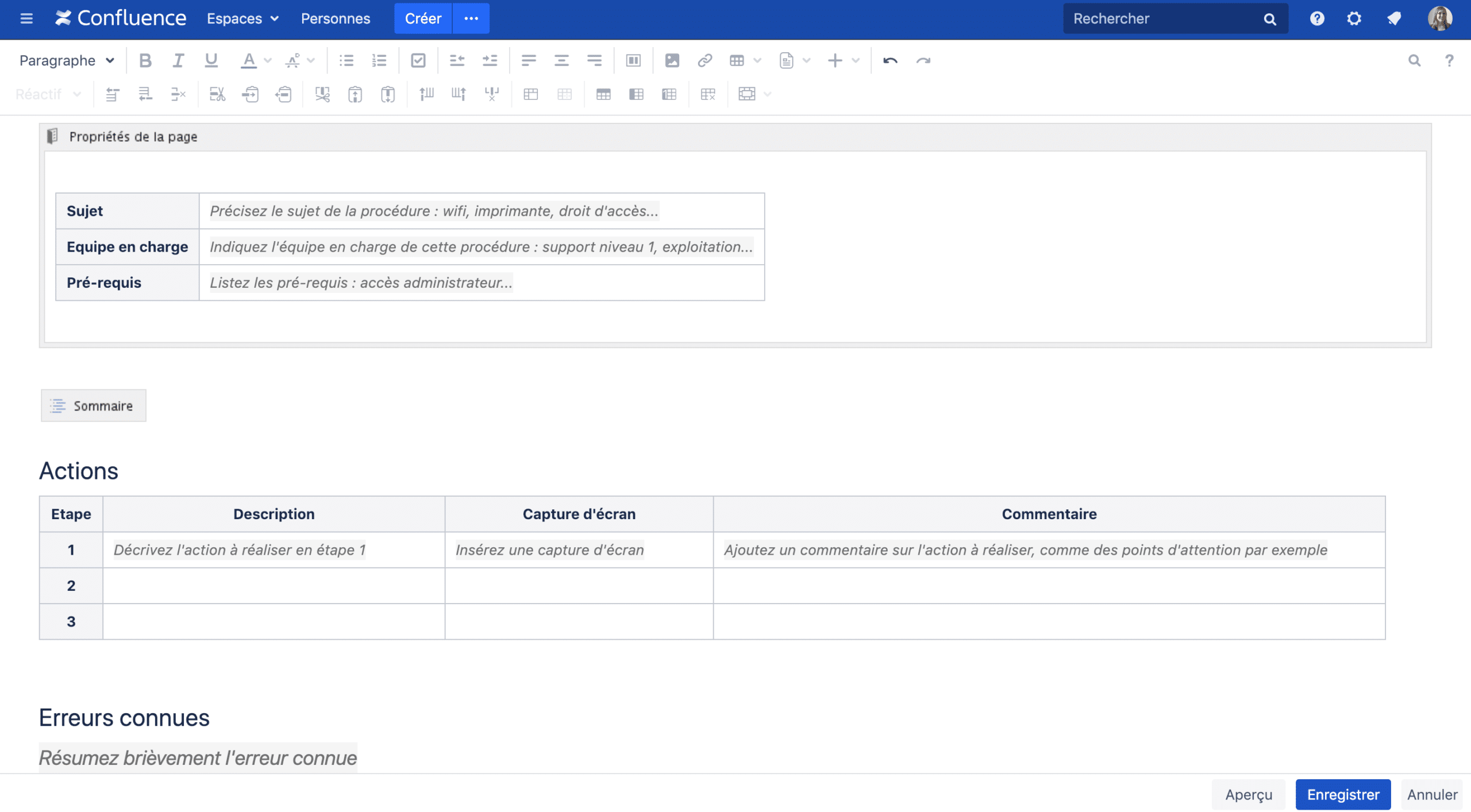Expand the text color picker arrow
The image size is (1471, 812).
point(268,60)
